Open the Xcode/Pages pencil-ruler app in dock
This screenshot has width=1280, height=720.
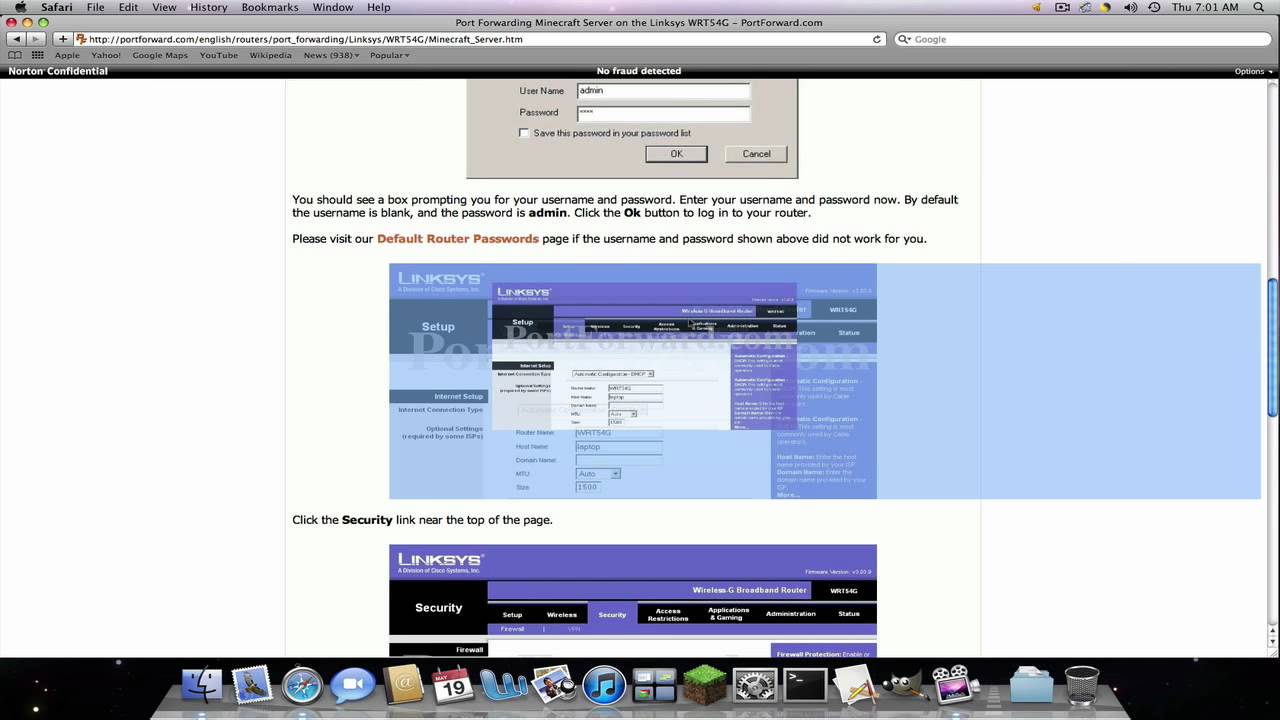click(x=855, y=686)
